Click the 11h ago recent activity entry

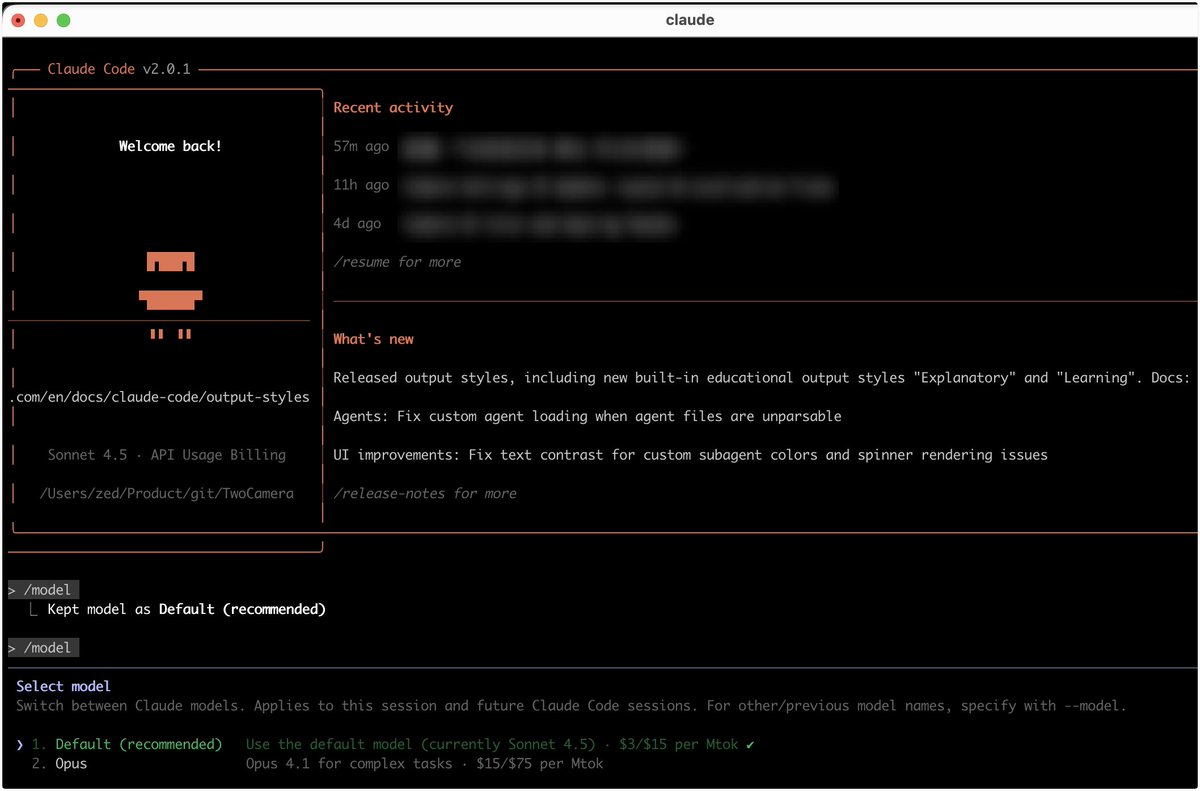(x=583, y=185)
